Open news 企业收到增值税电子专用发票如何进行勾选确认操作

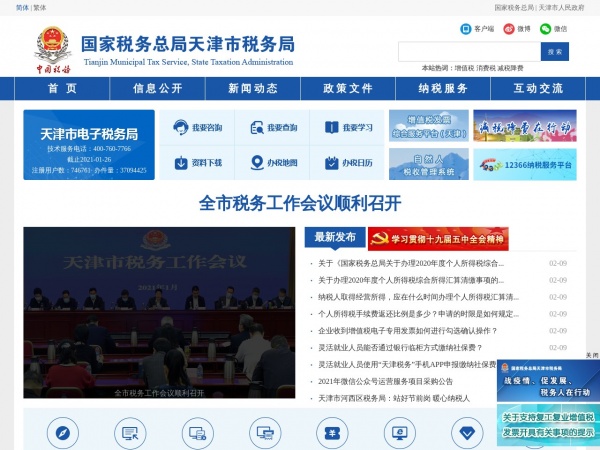pos(408,331)
